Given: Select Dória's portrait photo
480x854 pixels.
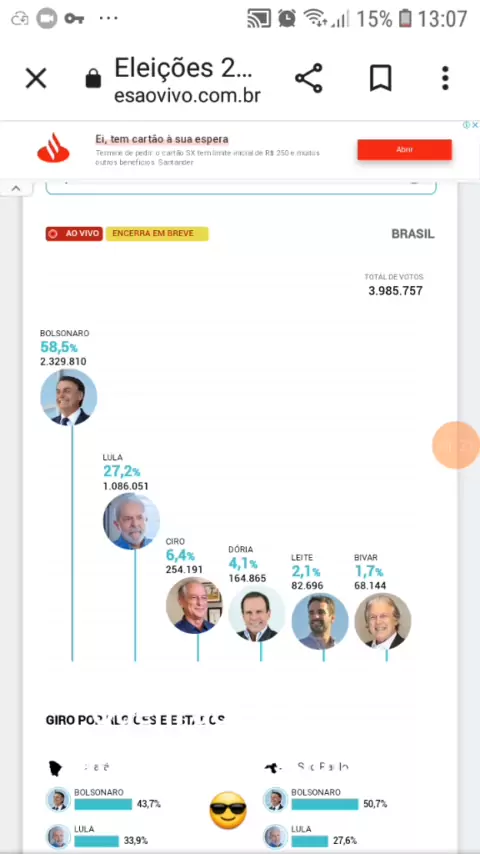Looking at the screenshot, I should point(257,614).
